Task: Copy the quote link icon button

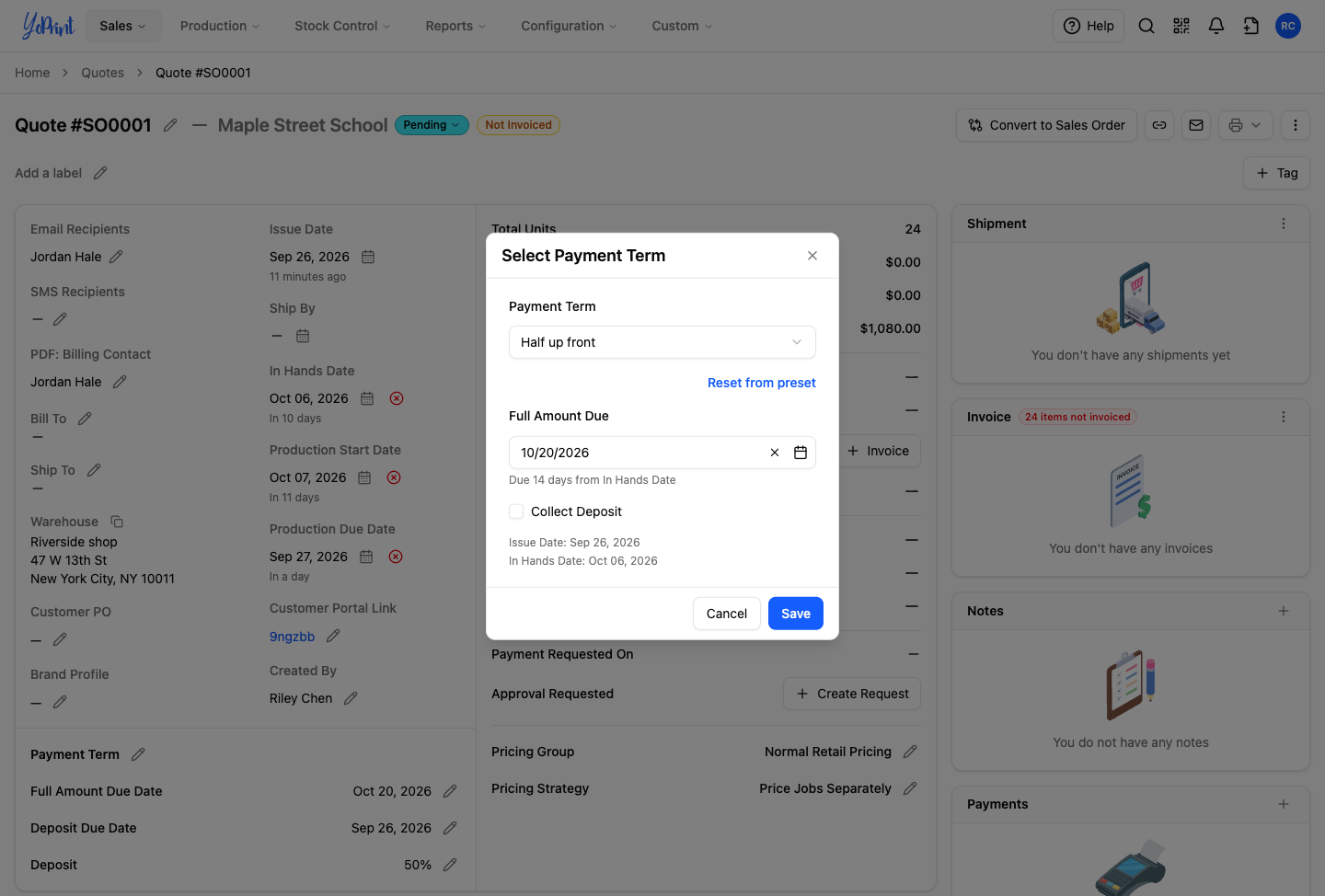Action: pos(1159,125)
